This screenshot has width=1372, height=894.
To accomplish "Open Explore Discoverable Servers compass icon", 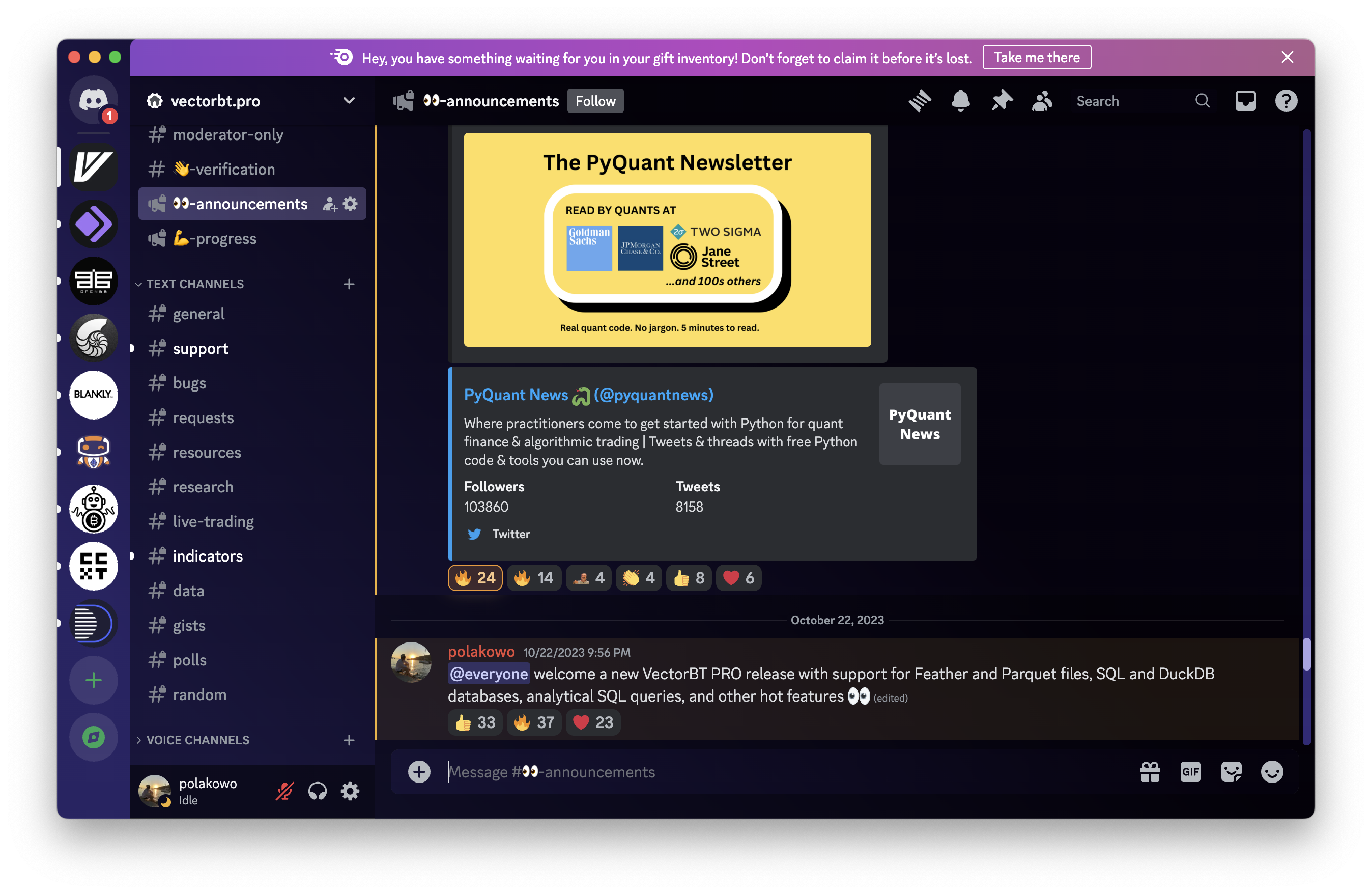I will 94,737.
